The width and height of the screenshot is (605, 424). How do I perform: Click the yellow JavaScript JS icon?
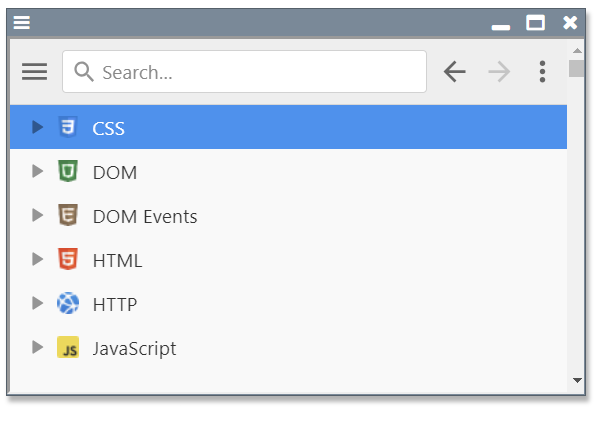[68, 348]
